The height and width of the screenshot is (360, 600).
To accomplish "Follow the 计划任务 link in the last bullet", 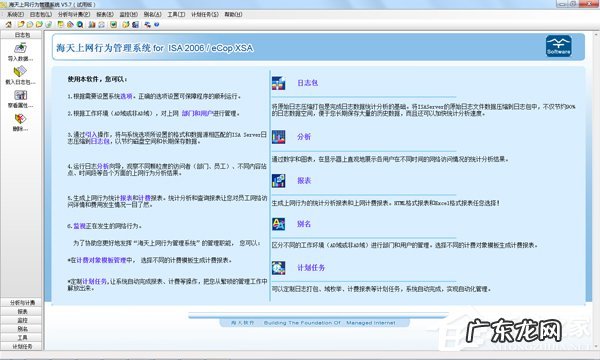I will click(x=95, y=282).
